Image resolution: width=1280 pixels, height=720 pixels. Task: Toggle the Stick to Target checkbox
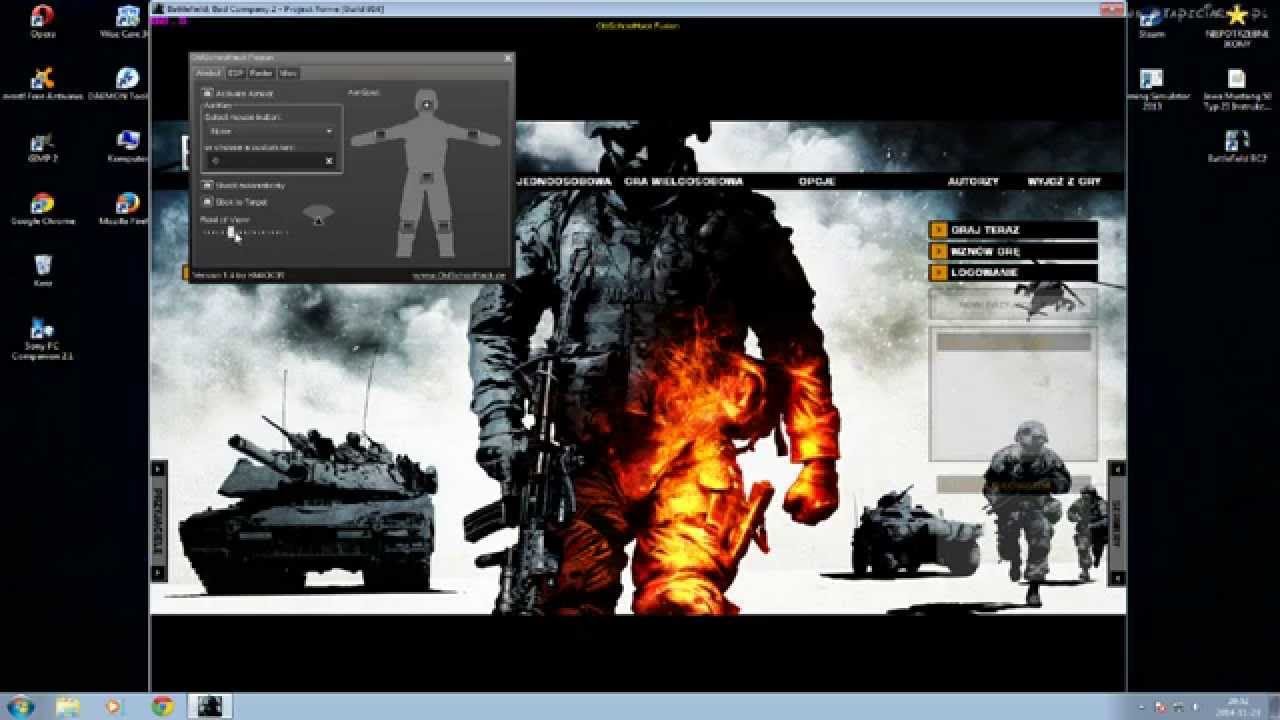point(207,201)
